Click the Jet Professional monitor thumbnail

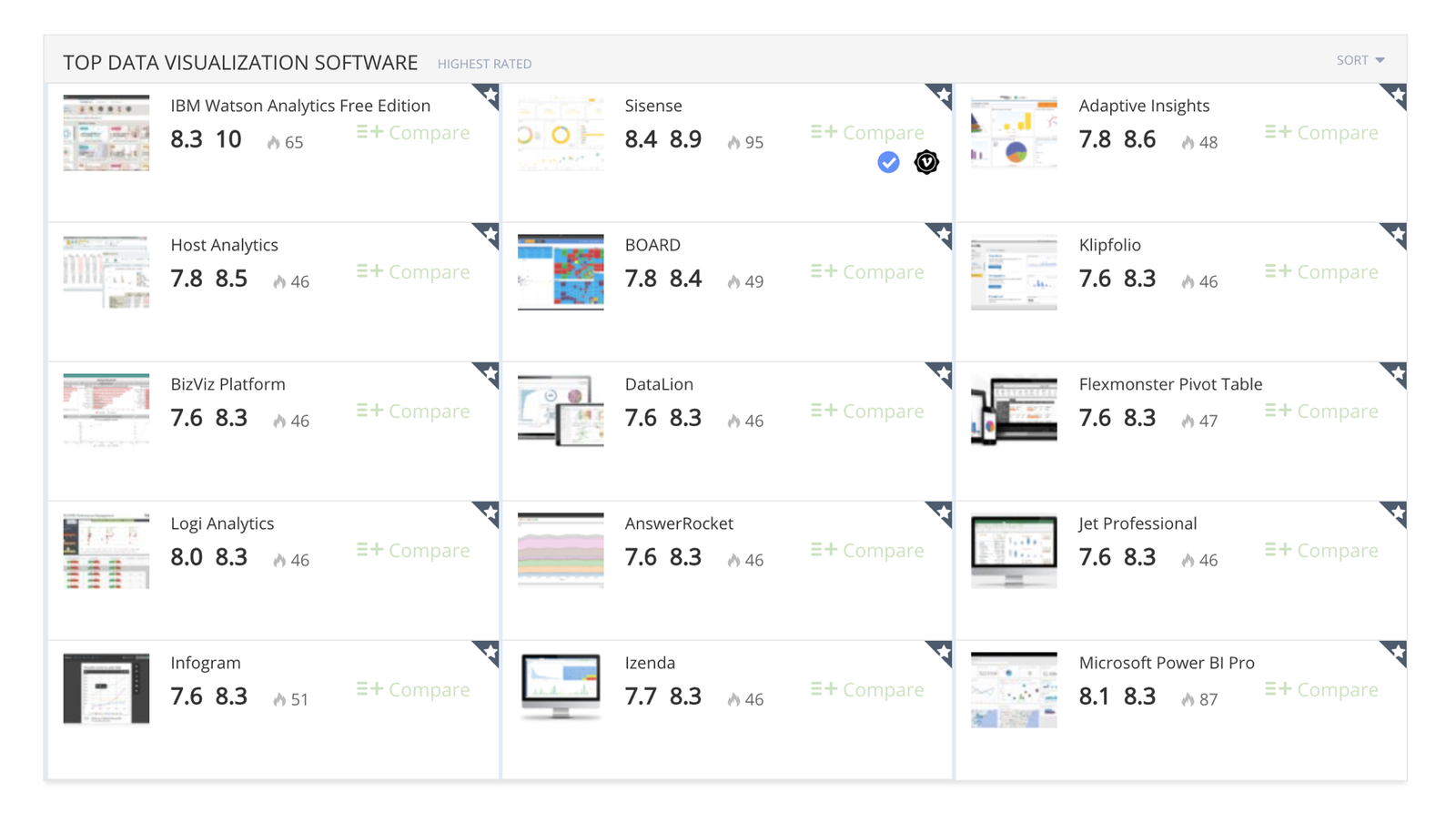1014,551
